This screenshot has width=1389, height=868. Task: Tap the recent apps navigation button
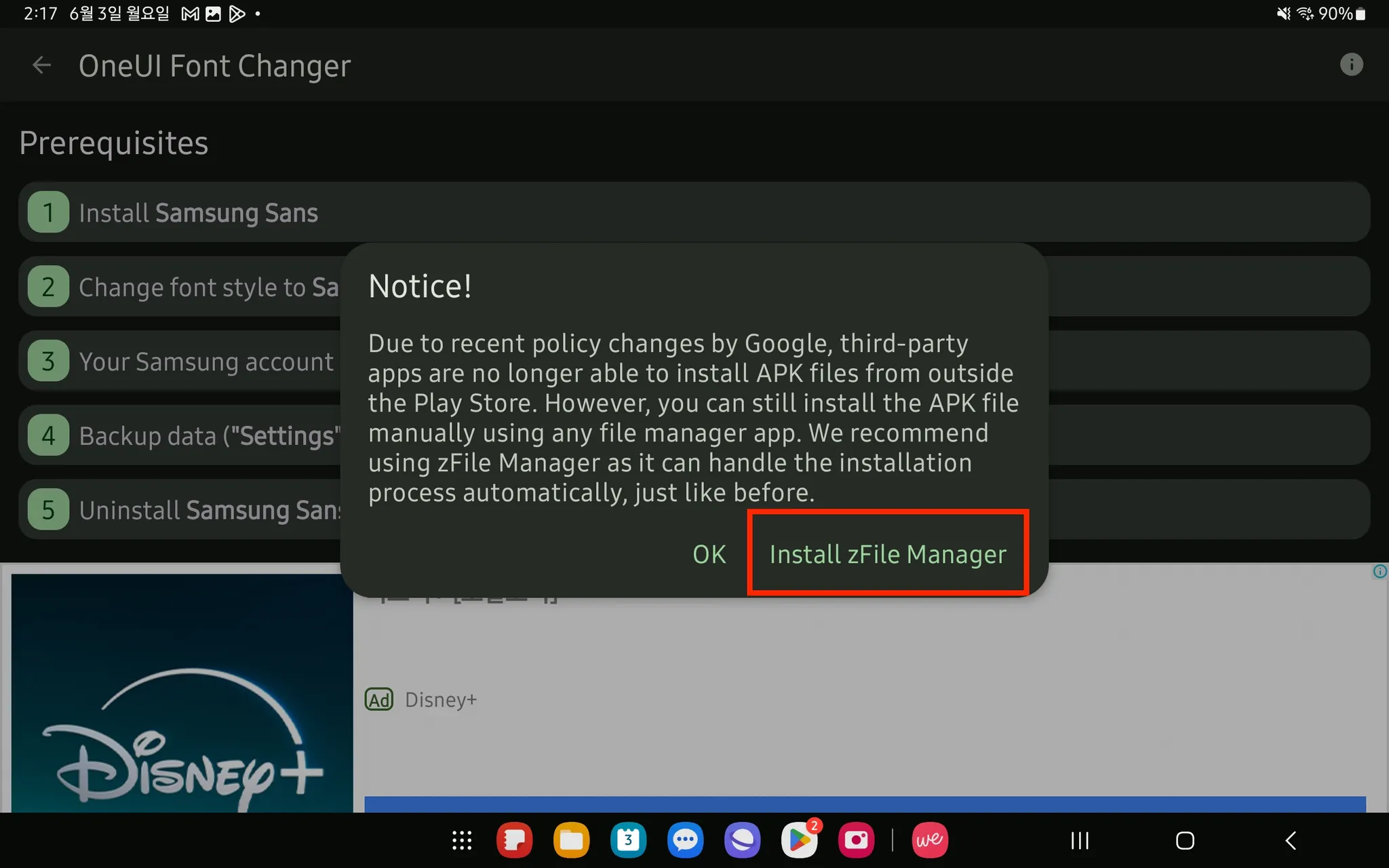tap(1080, 841)
